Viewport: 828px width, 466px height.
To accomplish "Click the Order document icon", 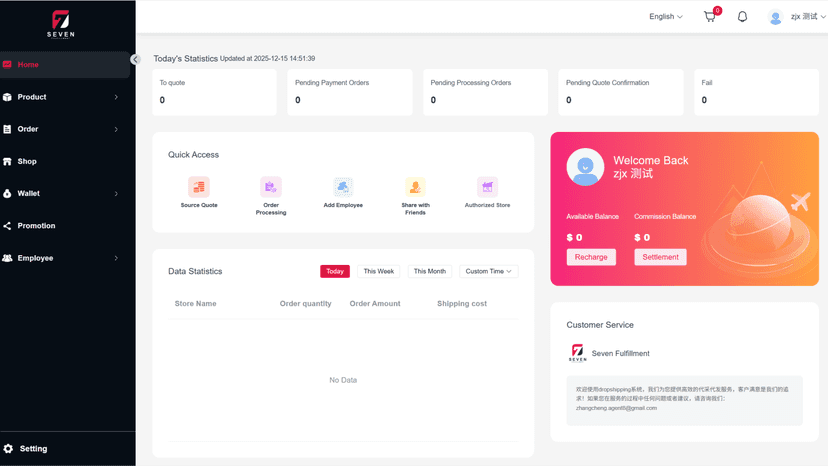I will coord(7,129).
